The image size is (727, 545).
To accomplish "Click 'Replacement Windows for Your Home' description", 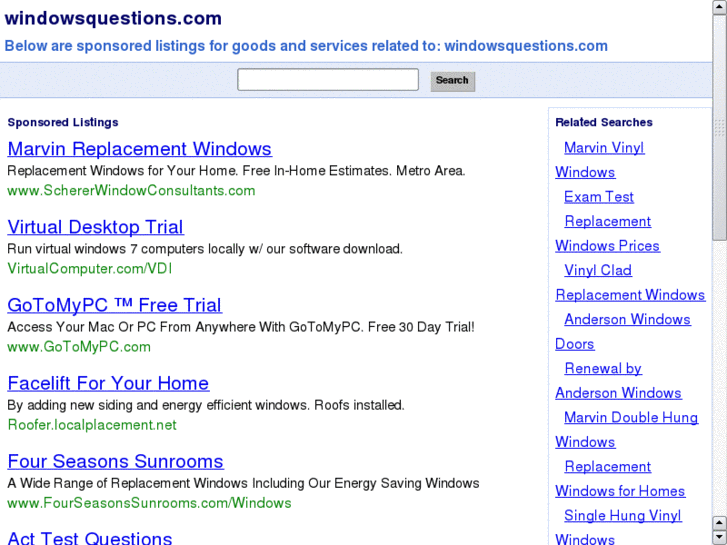I will [x=236, y=171].
